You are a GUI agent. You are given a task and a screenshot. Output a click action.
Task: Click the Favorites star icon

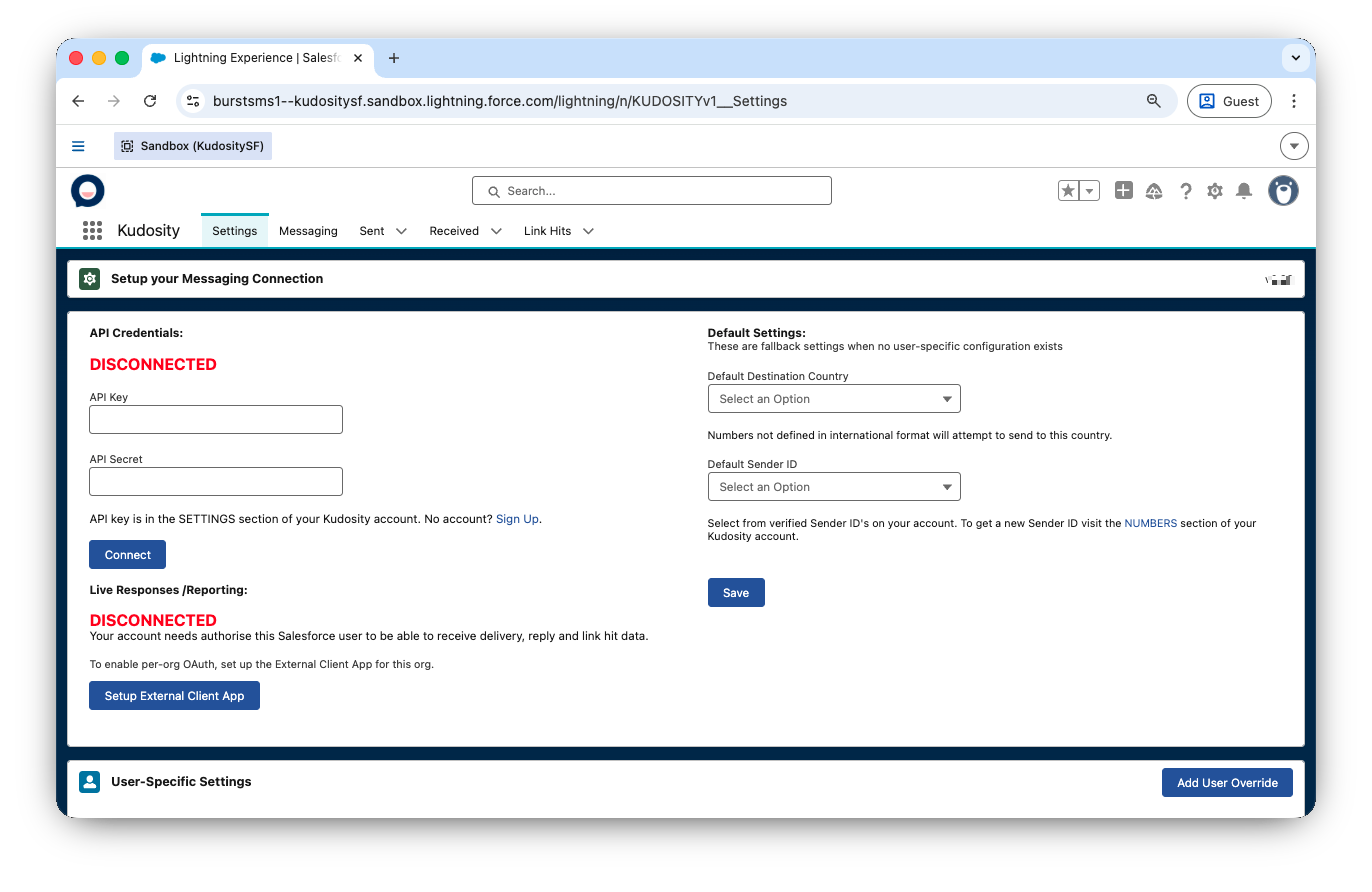[x=1069, y=191]
